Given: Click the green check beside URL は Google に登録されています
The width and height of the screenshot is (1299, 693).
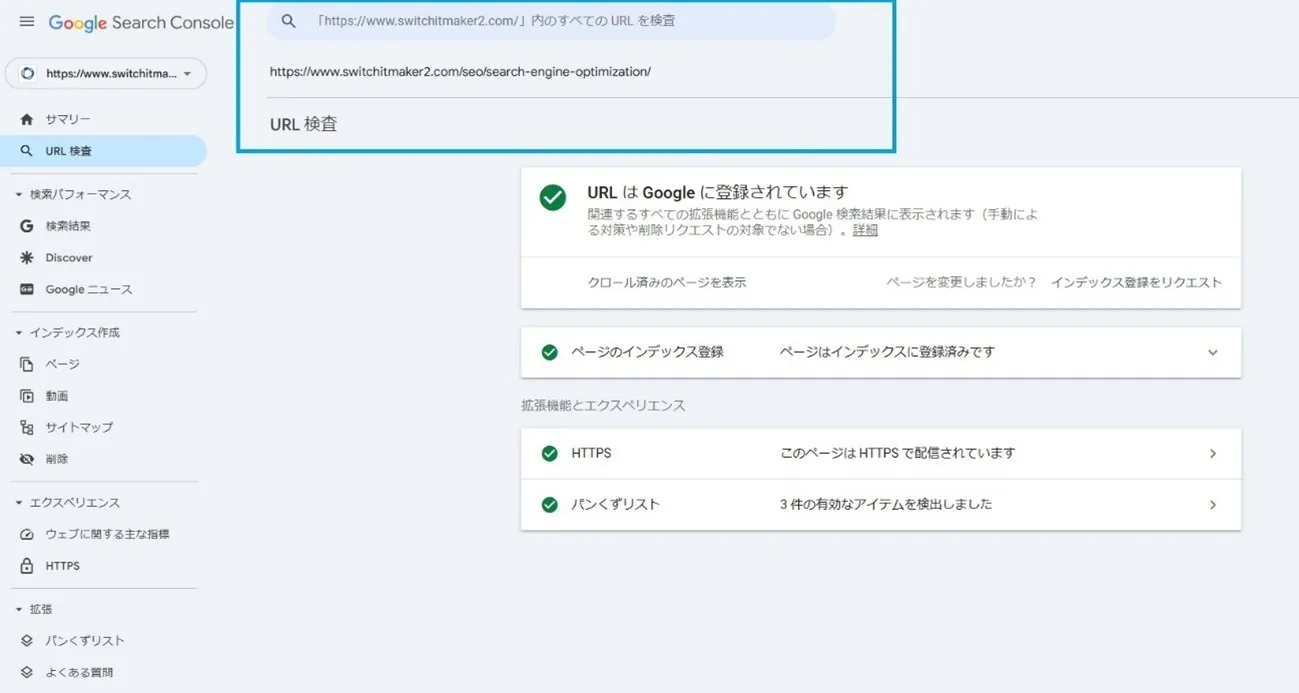Looking at the screenshot, I should click(553, 197).
